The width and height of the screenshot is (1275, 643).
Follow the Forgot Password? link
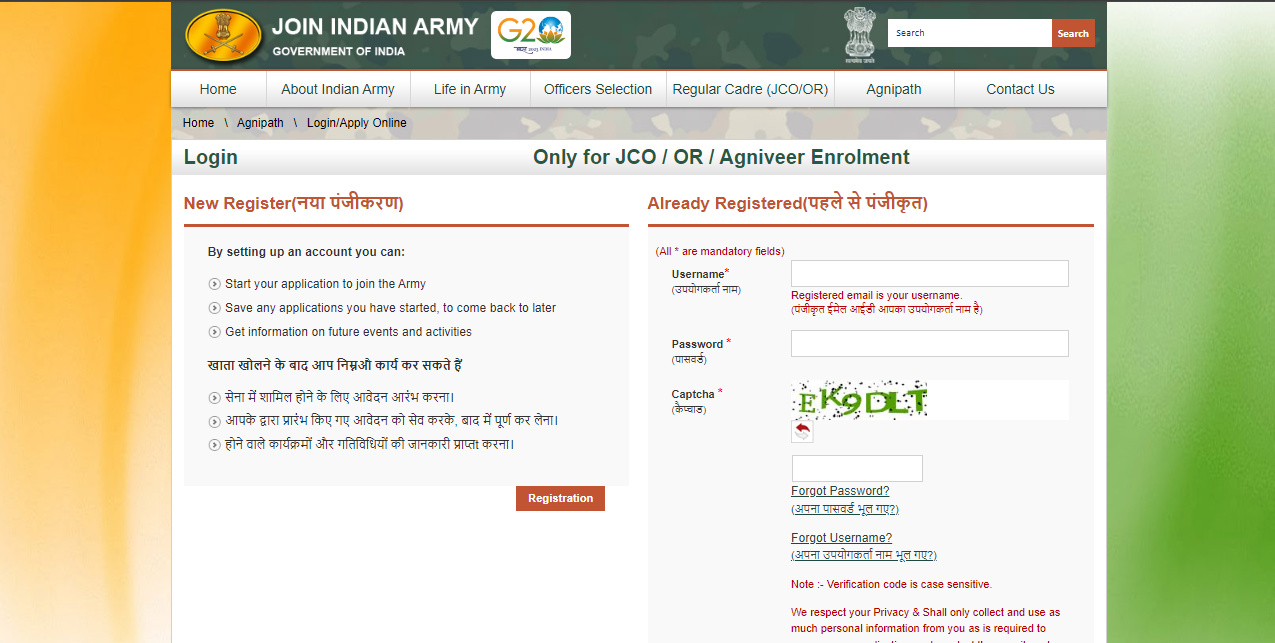pos(840,491)
